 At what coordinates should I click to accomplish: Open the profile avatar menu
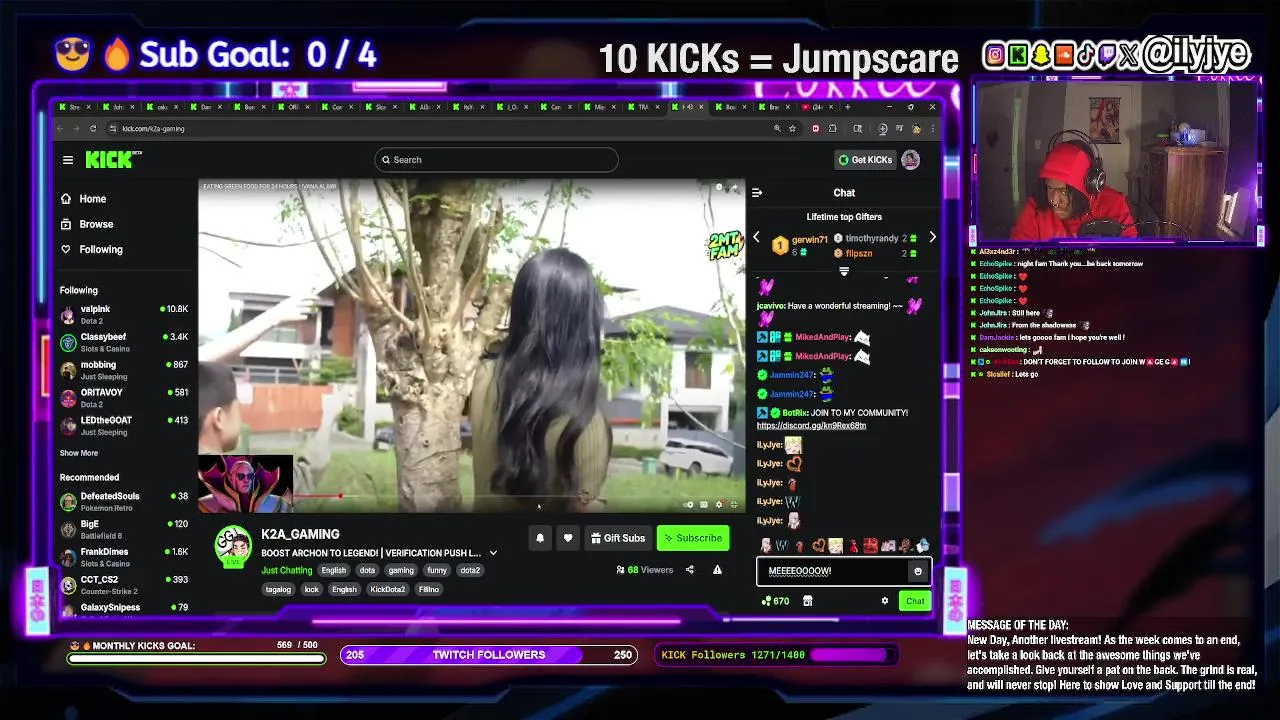pyautogui.click(x=910, y=160)
